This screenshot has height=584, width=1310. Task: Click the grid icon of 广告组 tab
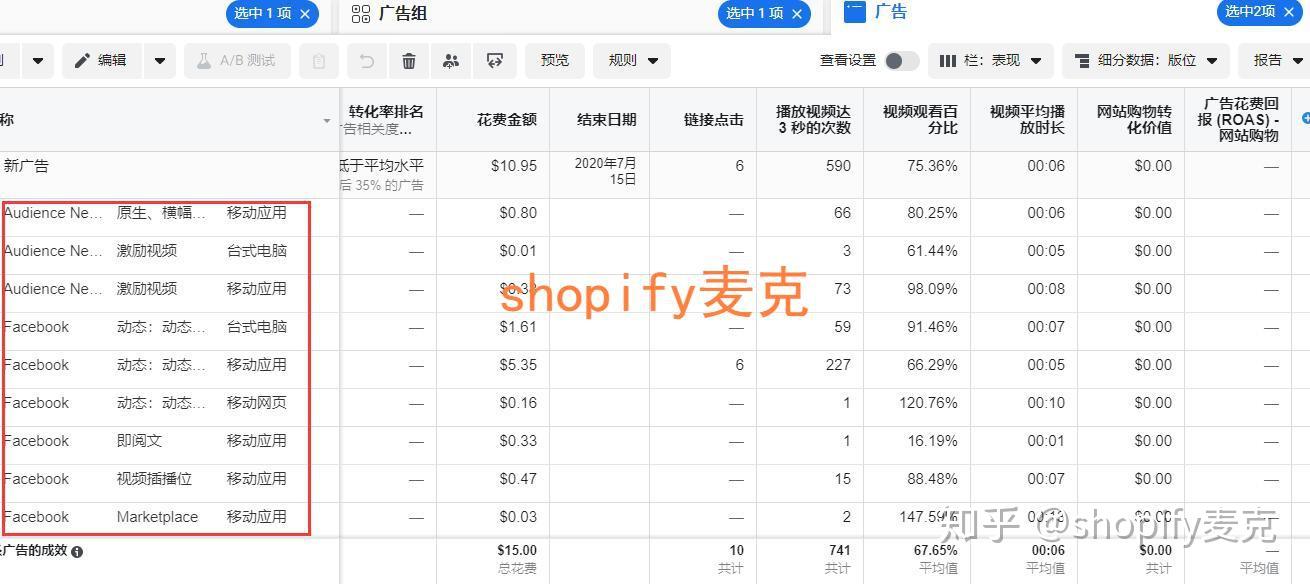tap(361, 13)
